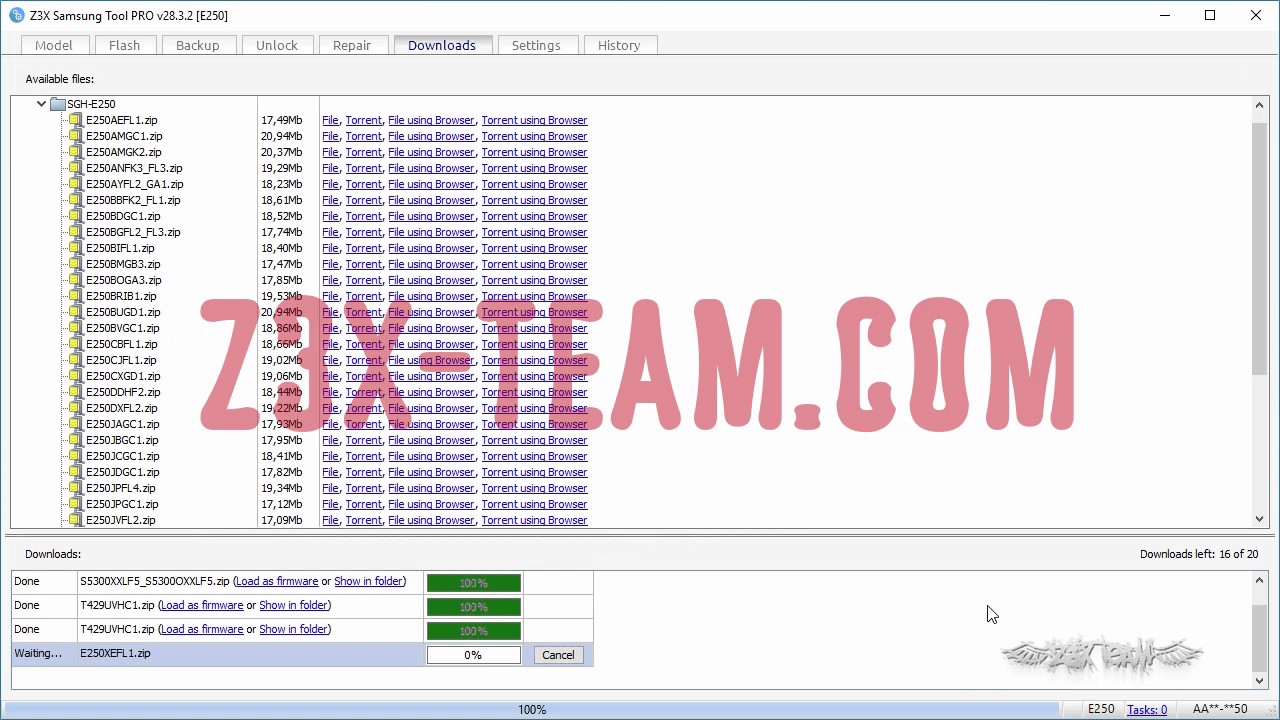Select the Waiting... E250XEFL1.zip download row
Screen dimensions: 1280x720
[302, 654]
